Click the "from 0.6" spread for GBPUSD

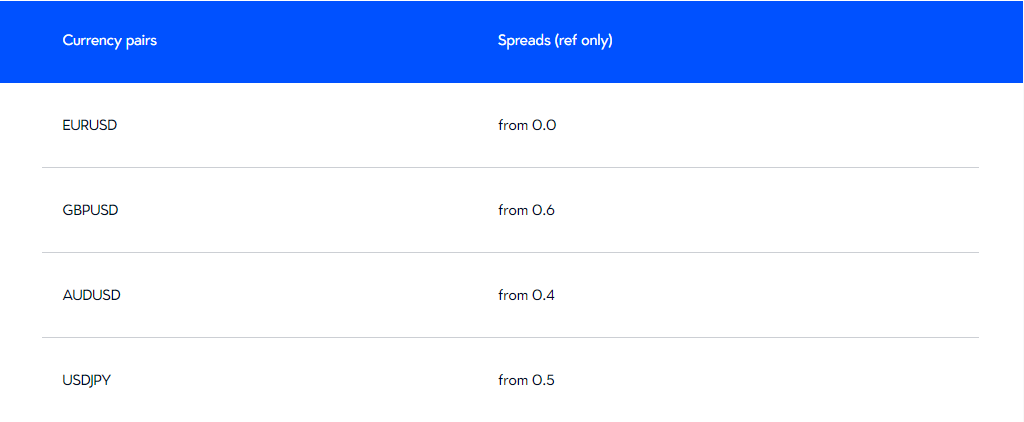pos(527,210)
